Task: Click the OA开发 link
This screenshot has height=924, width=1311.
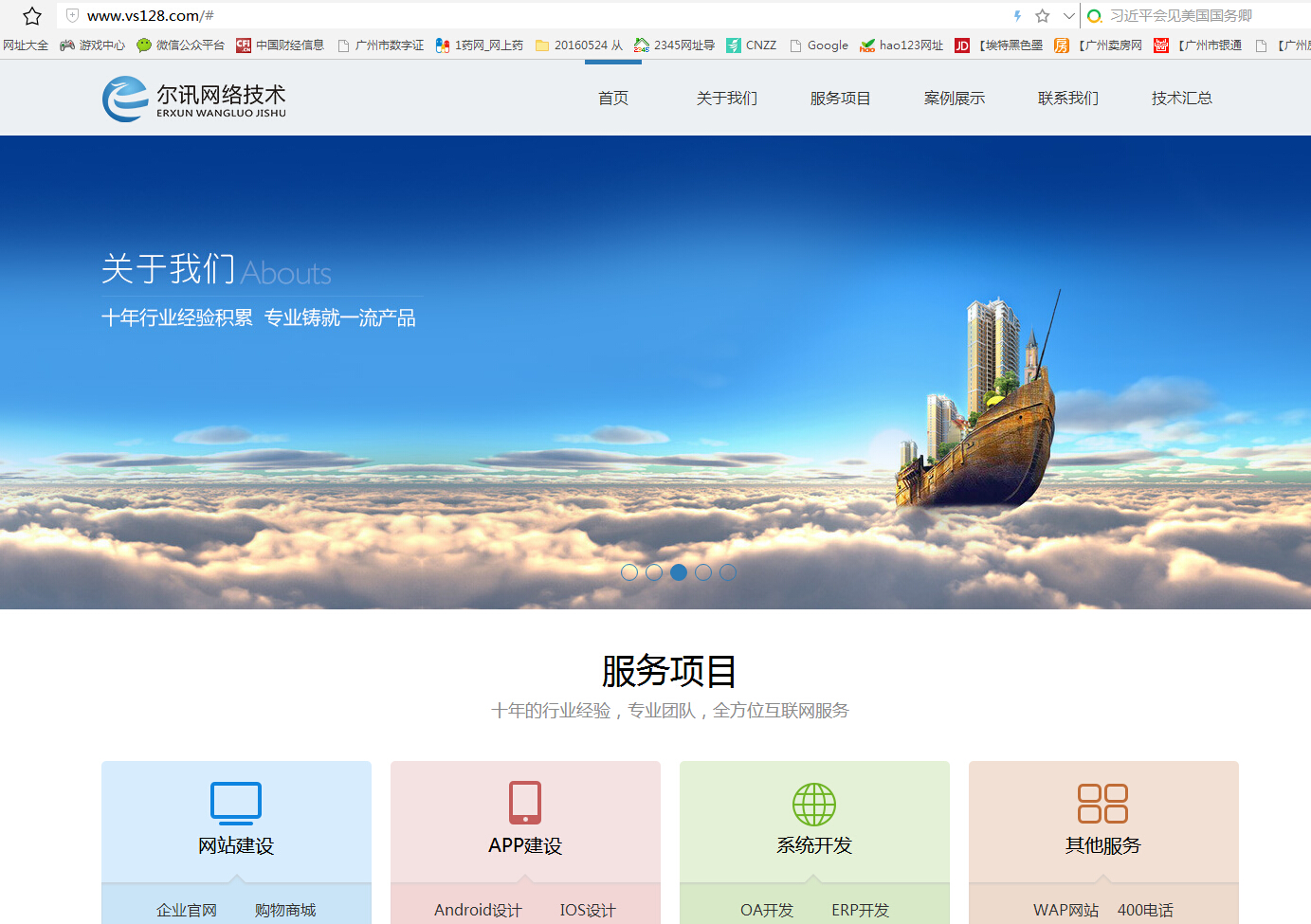Action: (767, 910)
